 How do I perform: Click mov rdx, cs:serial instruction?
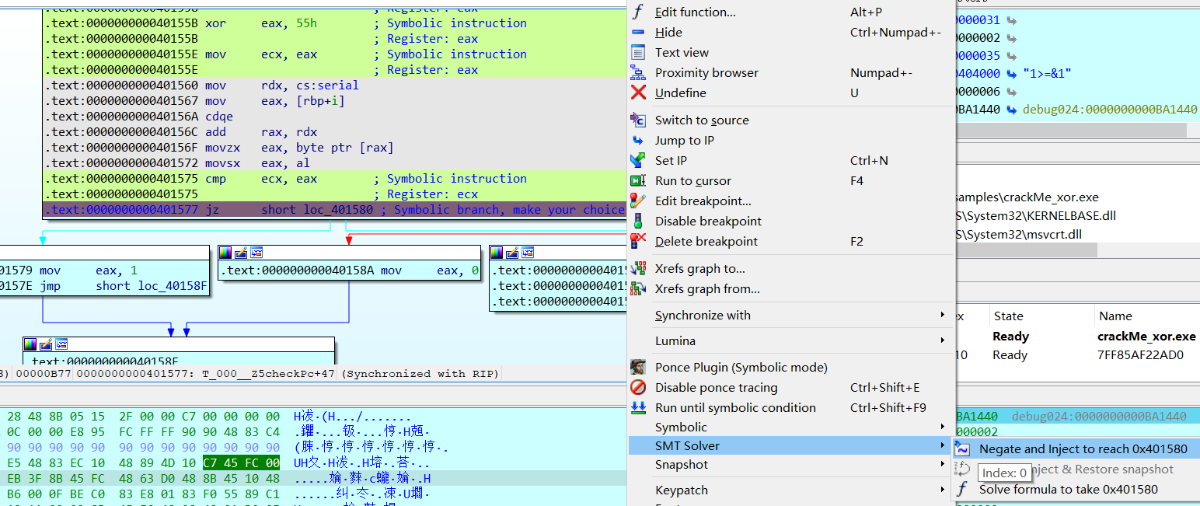333,85
